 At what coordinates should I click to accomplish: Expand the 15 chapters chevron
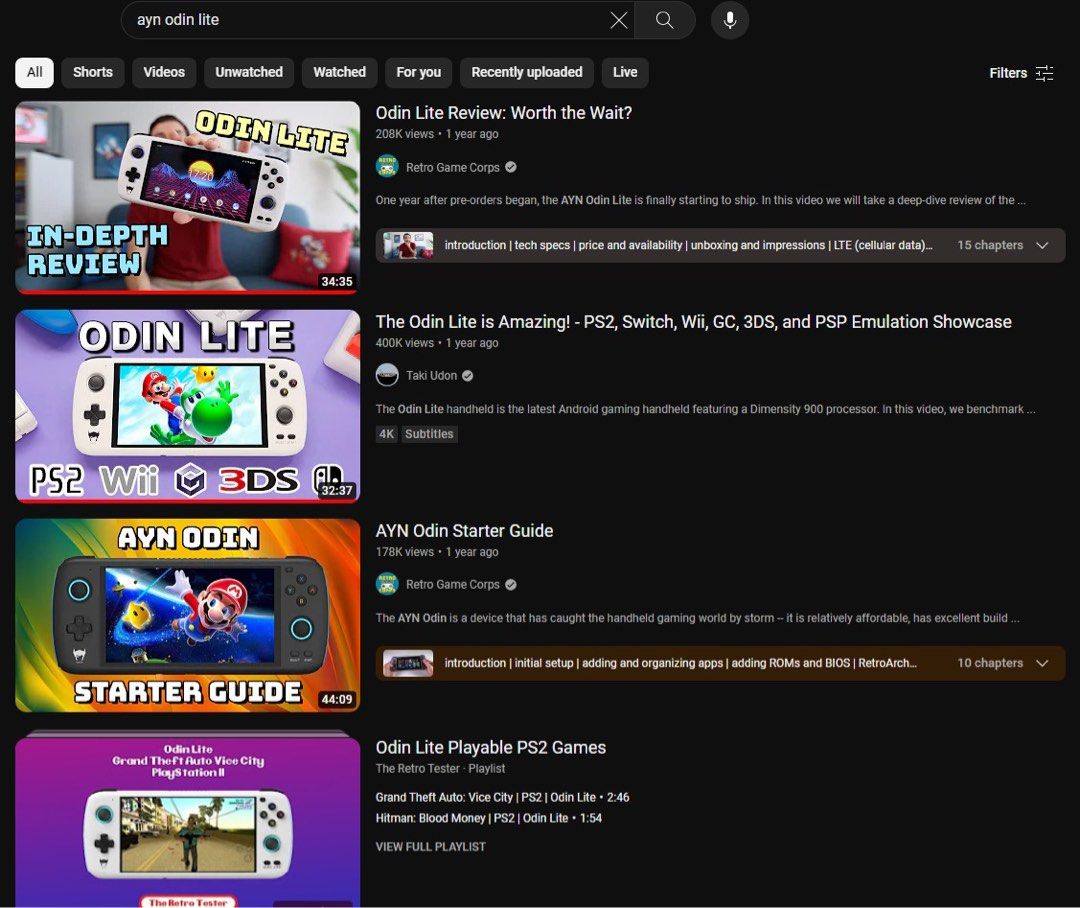click(x=1042, y=245)
